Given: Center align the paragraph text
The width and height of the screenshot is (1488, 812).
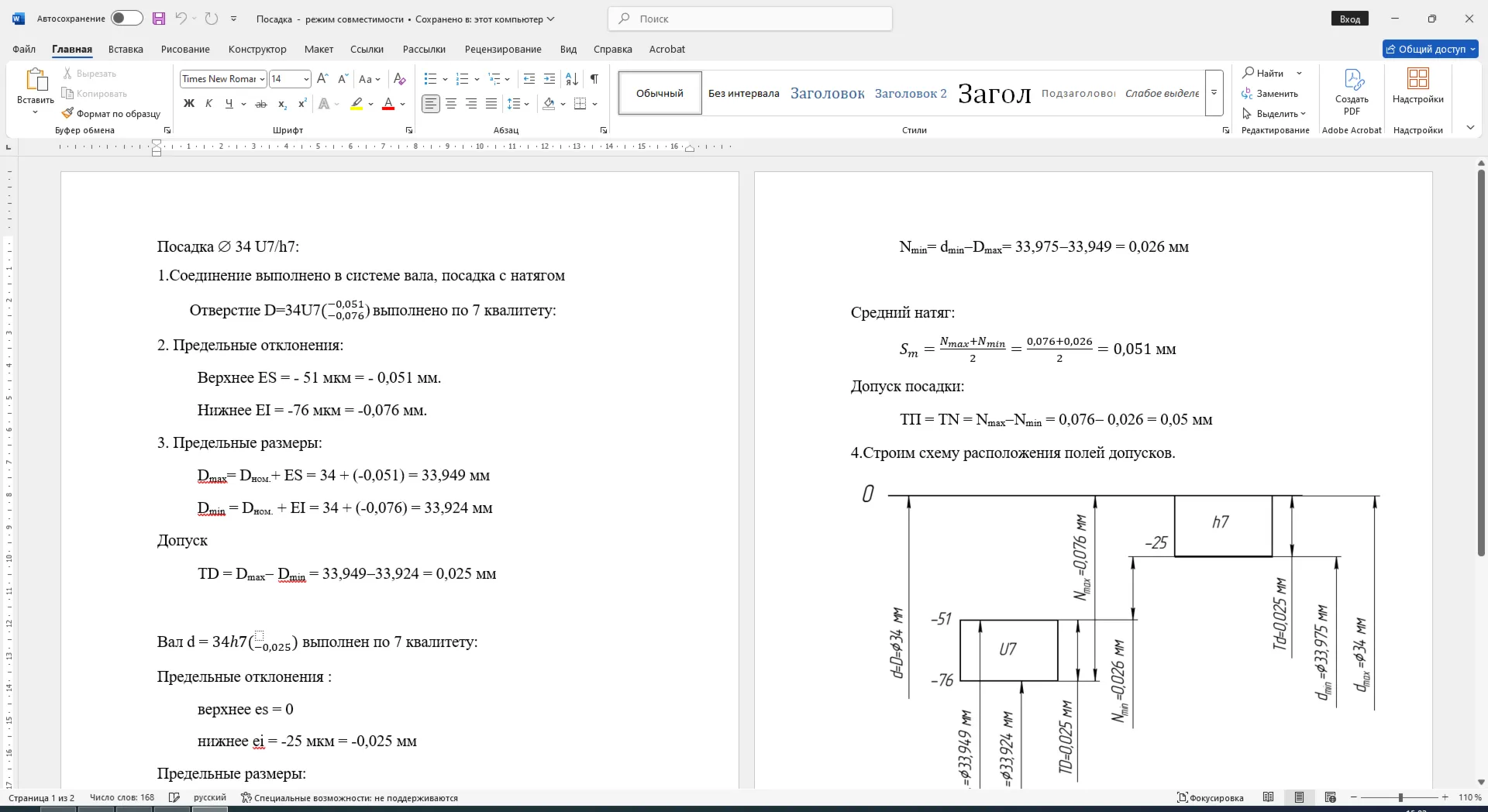Looking at the screenshot, I should [x=451, y=104].
